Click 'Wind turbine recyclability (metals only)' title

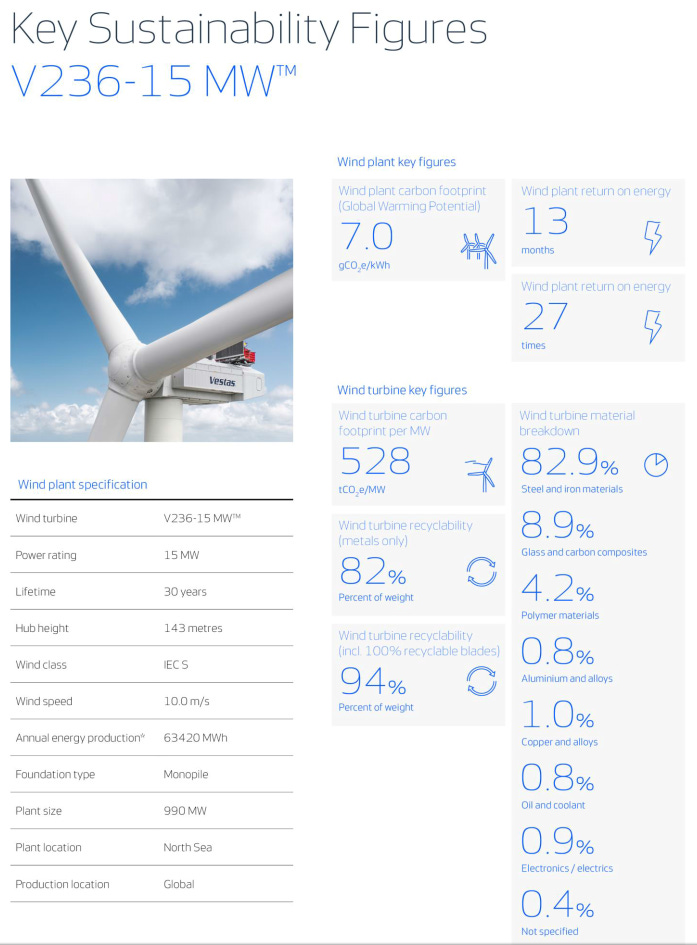click(x=405, y=533)
